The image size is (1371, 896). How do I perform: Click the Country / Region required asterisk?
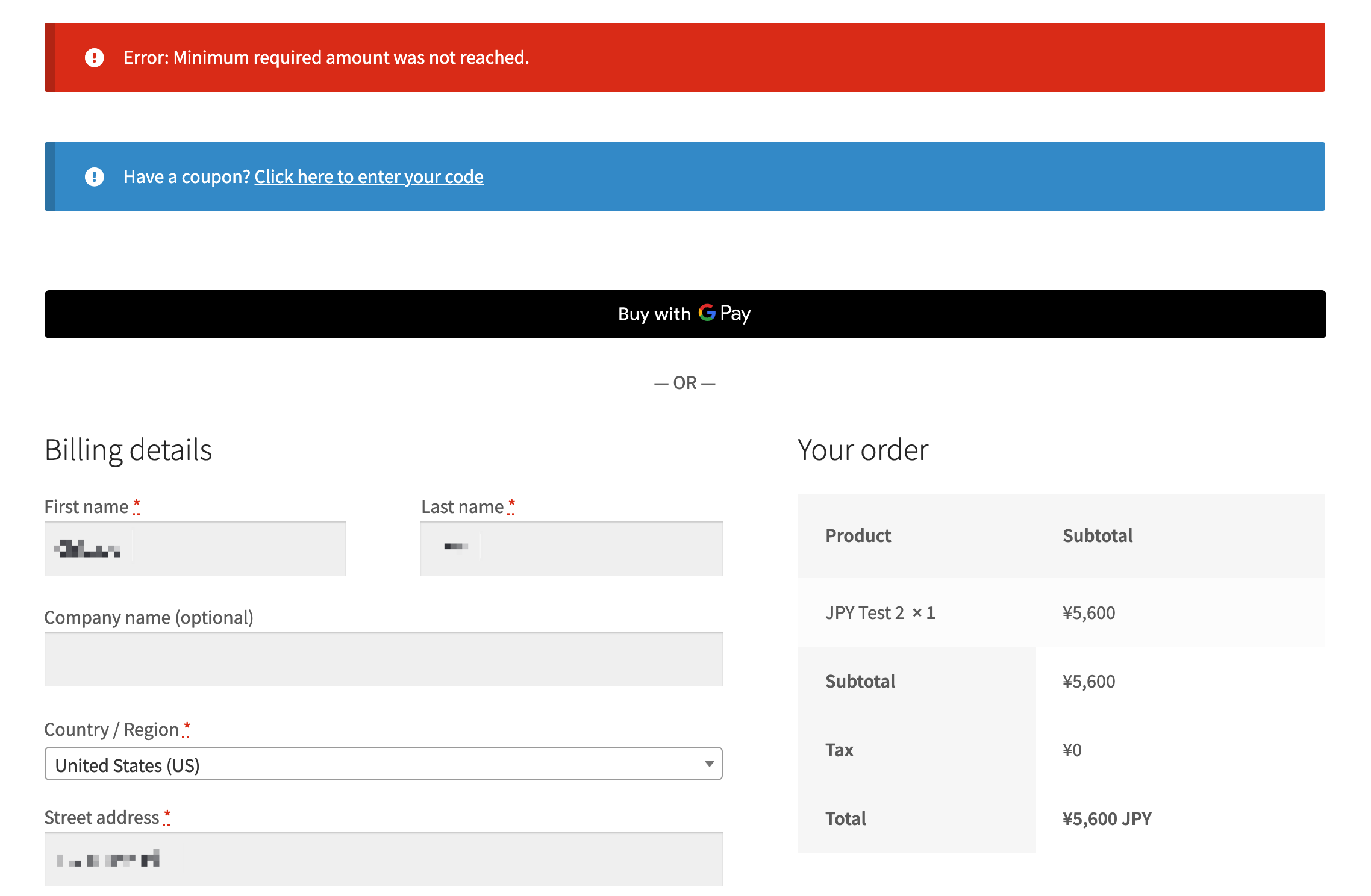pos(187,727)
